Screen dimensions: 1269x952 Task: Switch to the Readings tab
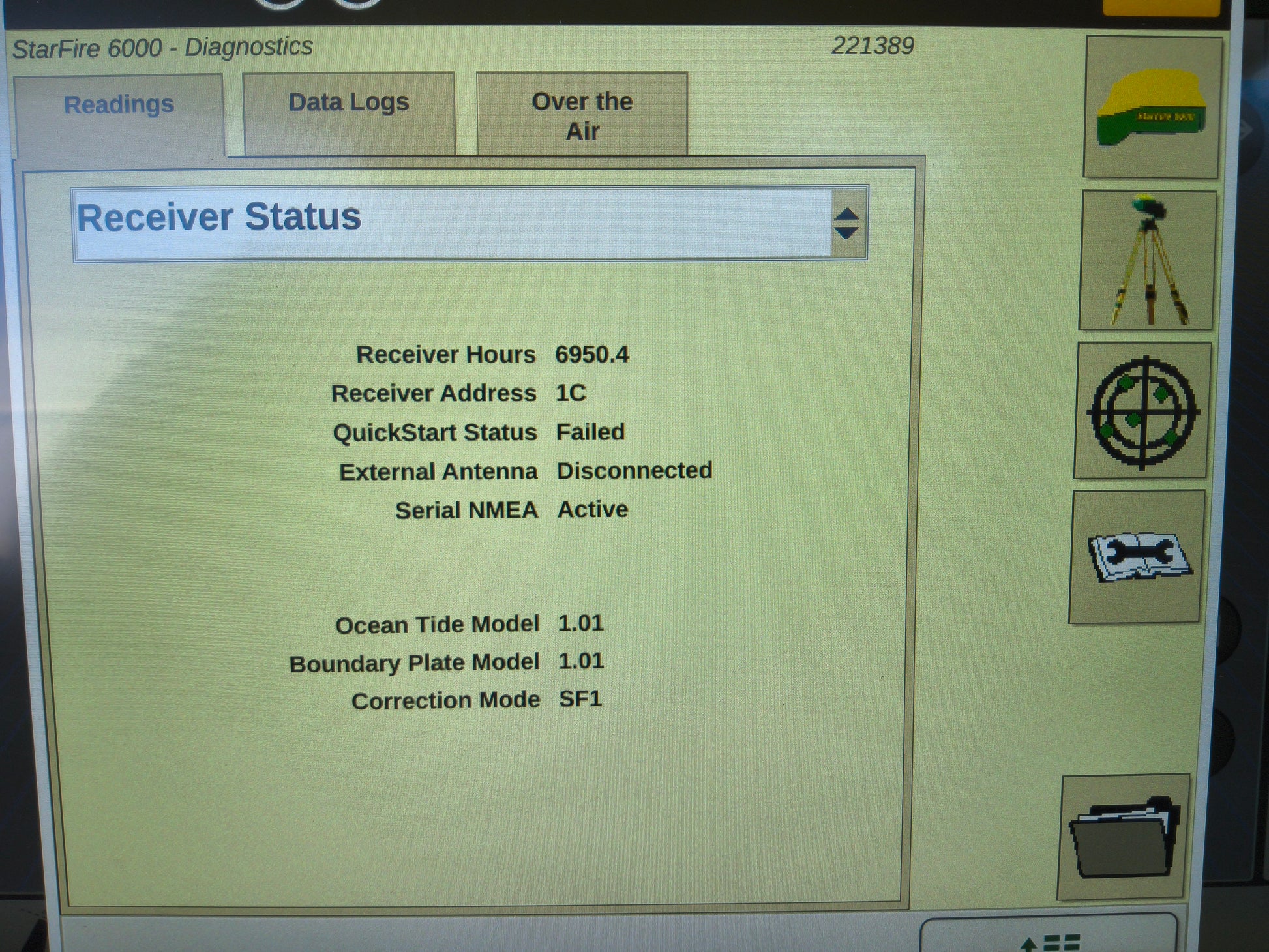(119, 115)
